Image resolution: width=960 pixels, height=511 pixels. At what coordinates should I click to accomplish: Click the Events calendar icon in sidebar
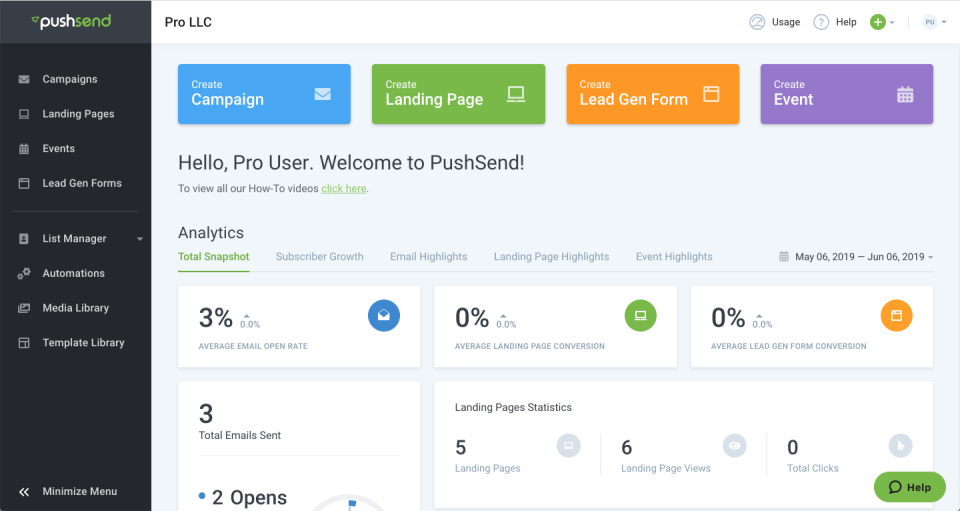pos(24,149)
